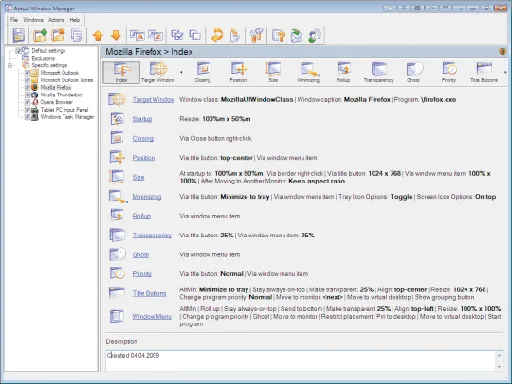
Task: Switch to the Size tab
Action: (x=273, y=72)
